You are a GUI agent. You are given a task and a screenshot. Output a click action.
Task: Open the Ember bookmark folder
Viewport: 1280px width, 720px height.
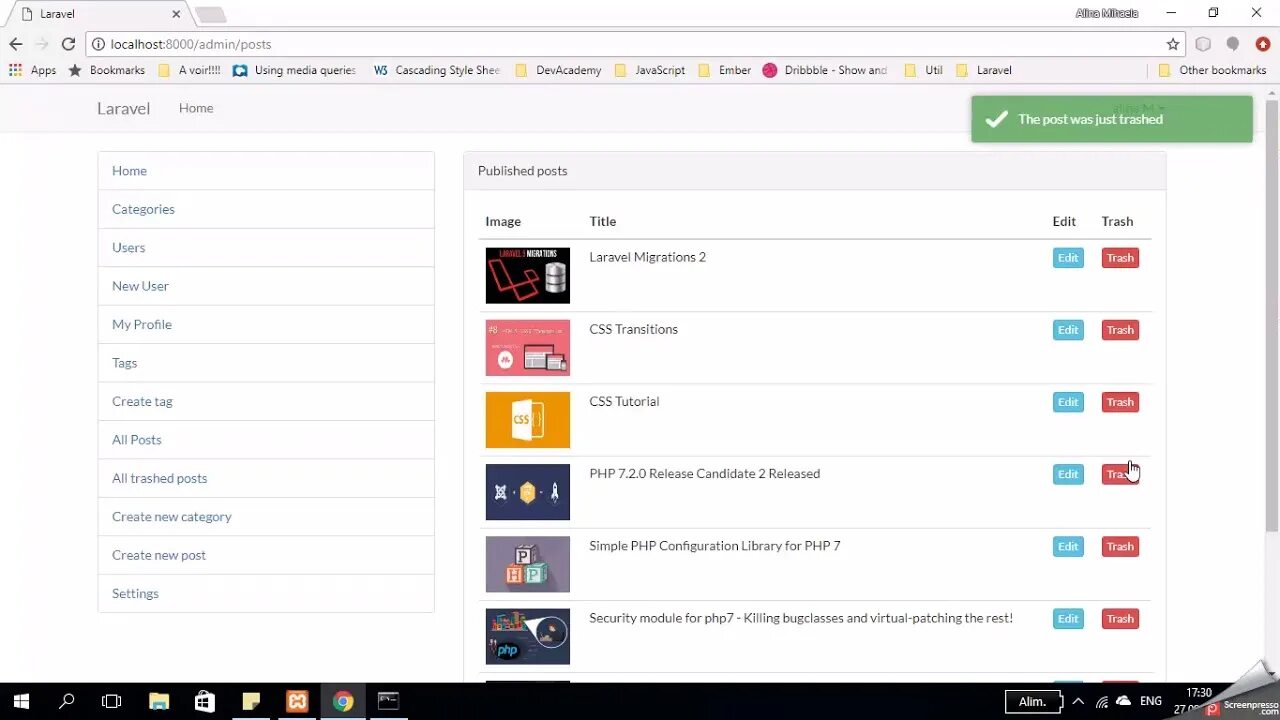(x=724, y=70)
